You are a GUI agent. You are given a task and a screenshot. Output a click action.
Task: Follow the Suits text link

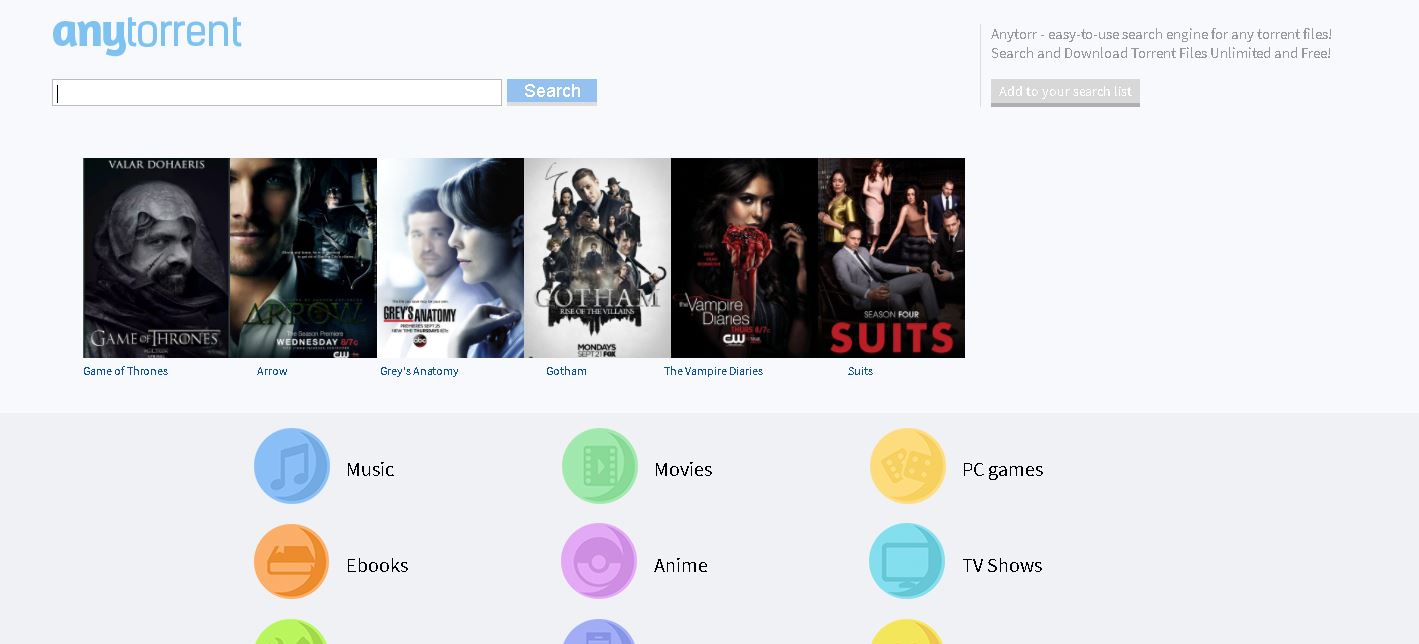(x=860, y=371)
